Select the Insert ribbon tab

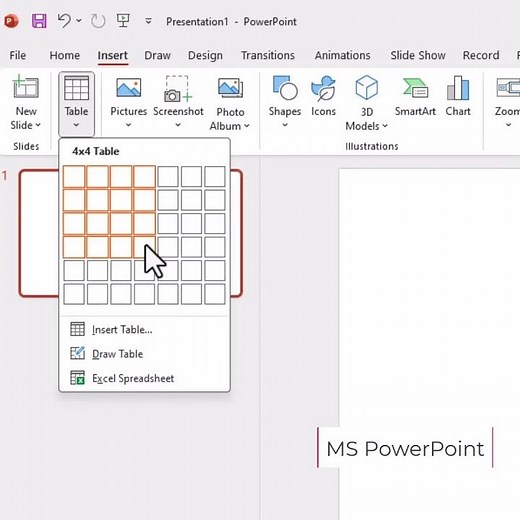coord(113,55)
